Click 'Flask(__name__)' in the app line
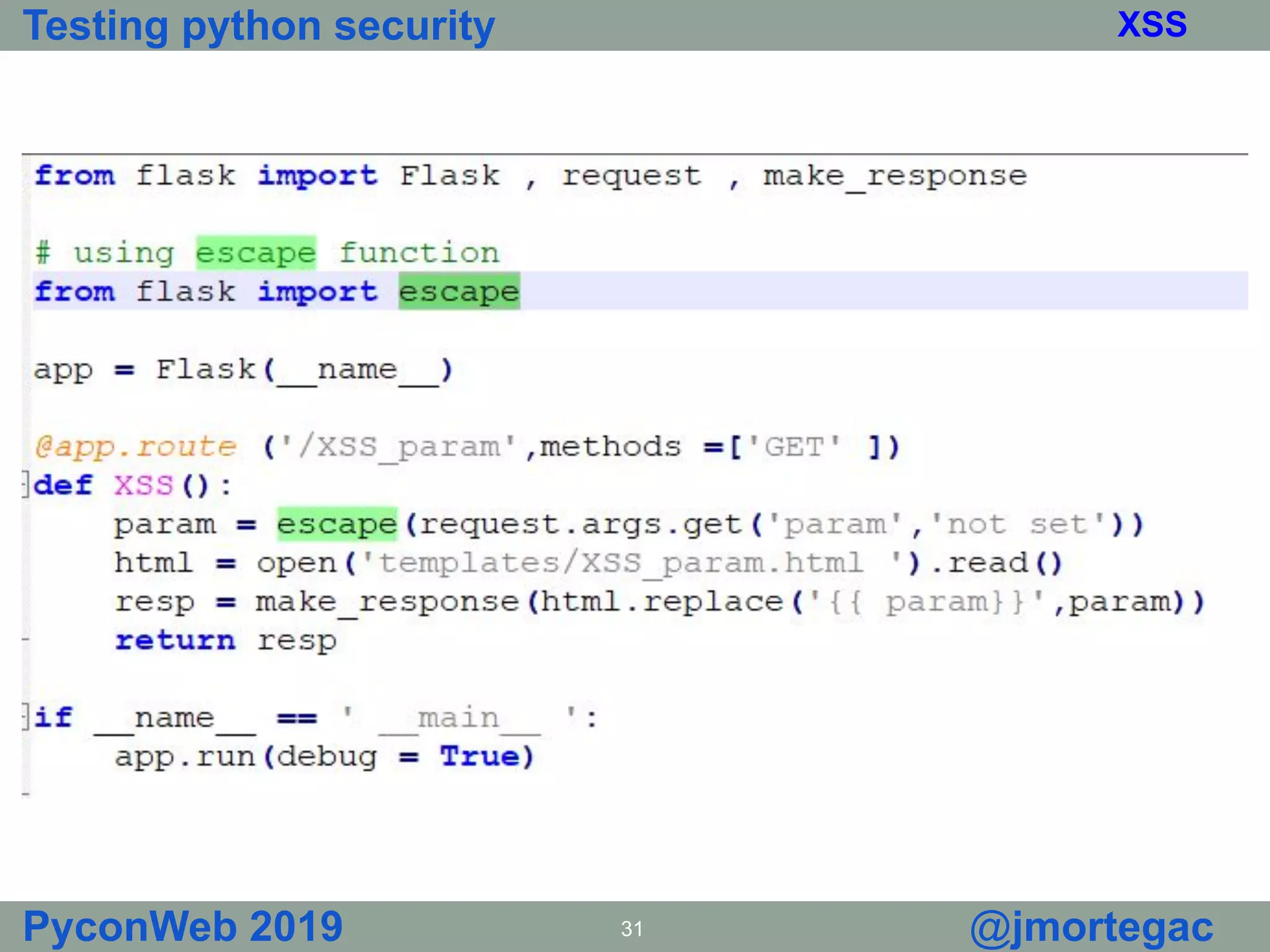 coord(304,371)
